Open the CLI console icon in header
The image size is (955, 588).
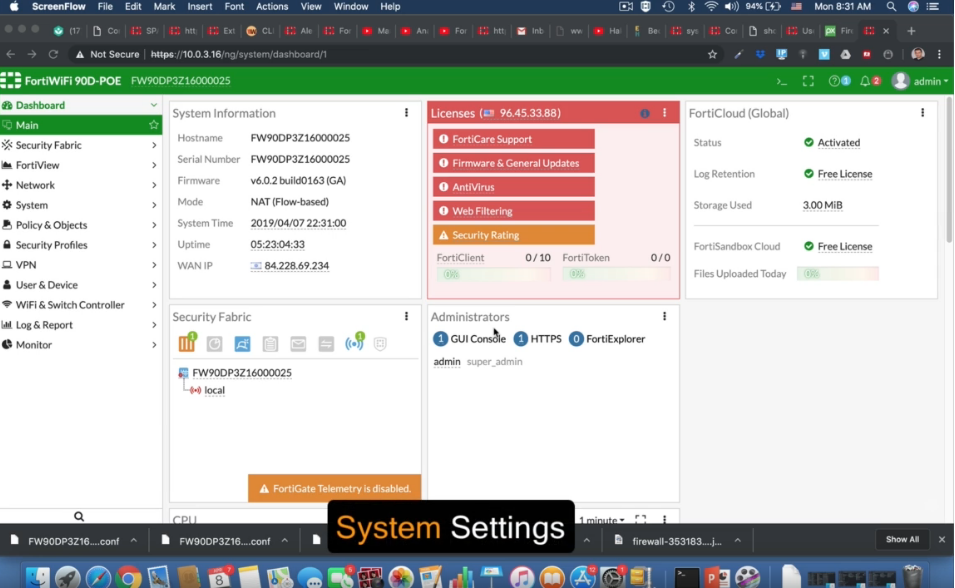click(x=782, y=81)
